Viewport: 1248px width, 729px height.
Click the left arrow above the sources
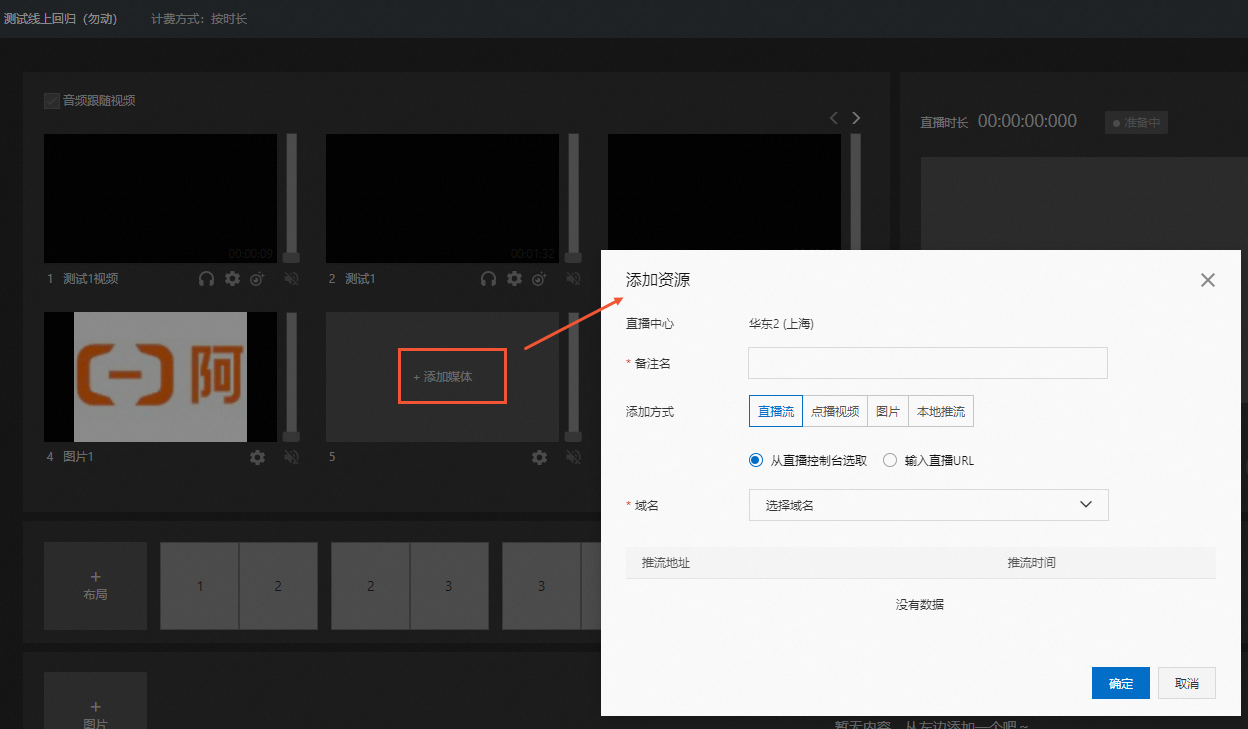pyautogui.click(x=834, y=117)
